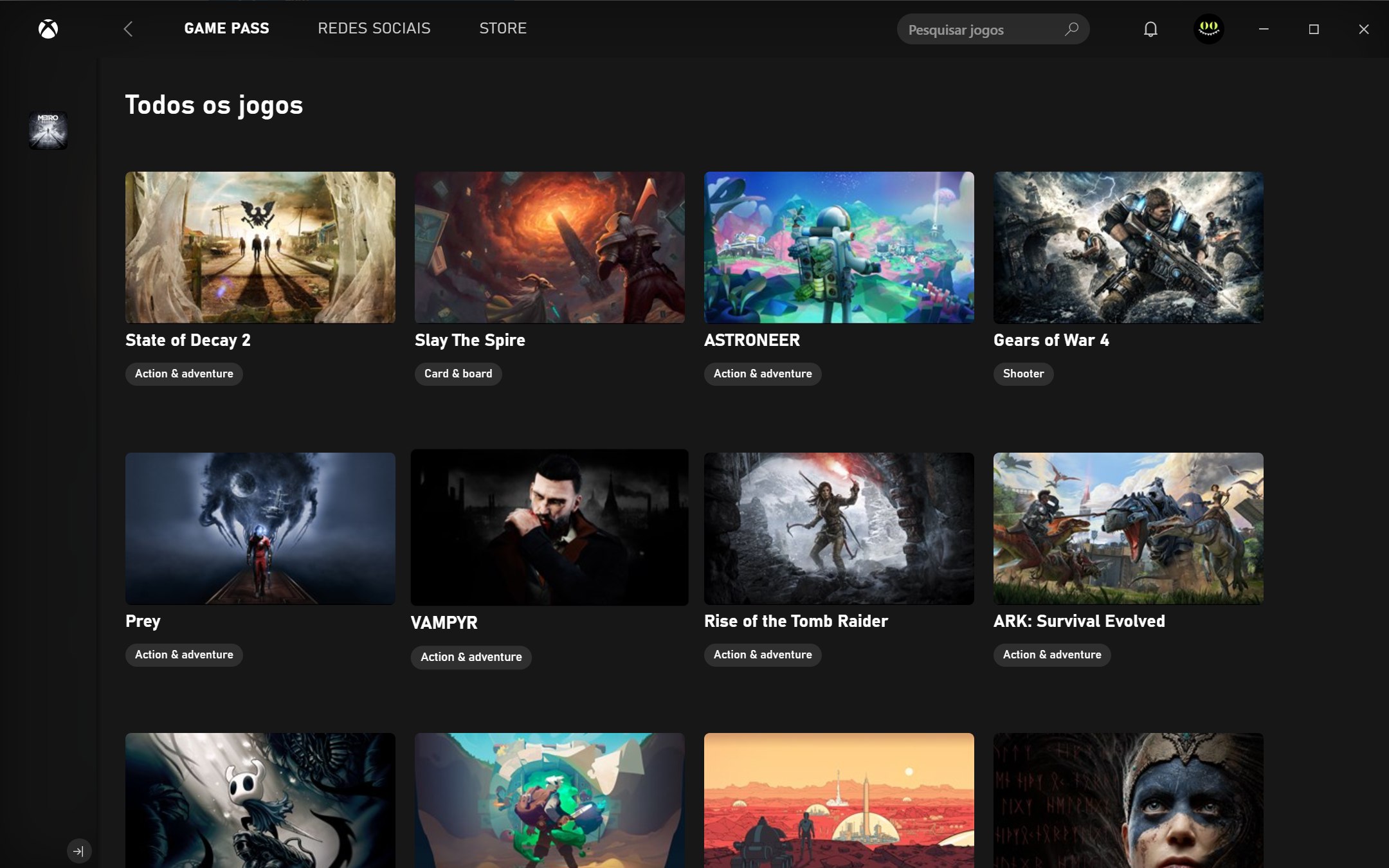Open the Moonlighter cover image
Screen dimensions: 1389x868
pyautogui.click(x=550, y=800)
